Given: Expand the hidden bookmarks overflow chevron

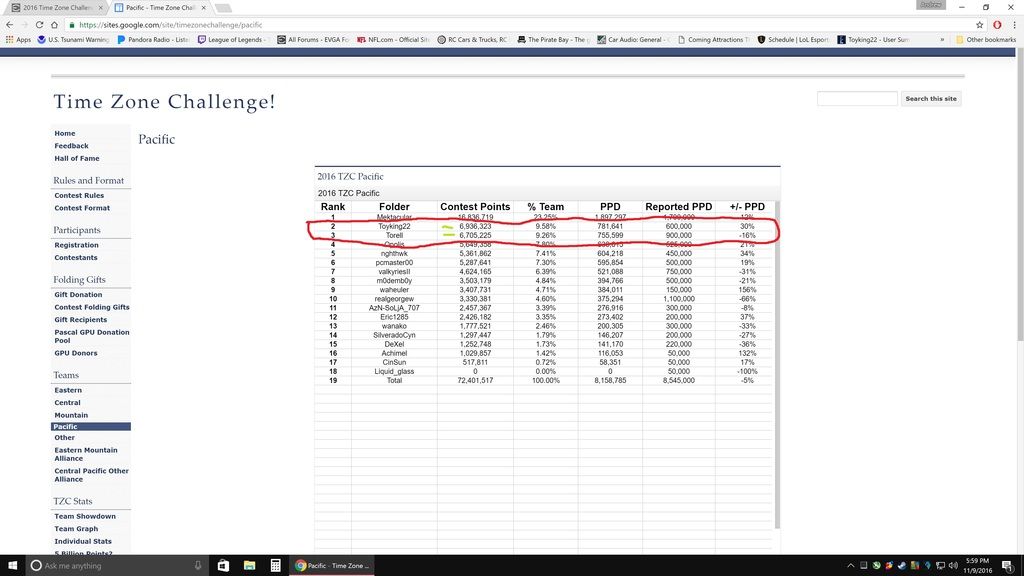Looking at the screenshot, I should coord(944,40).
